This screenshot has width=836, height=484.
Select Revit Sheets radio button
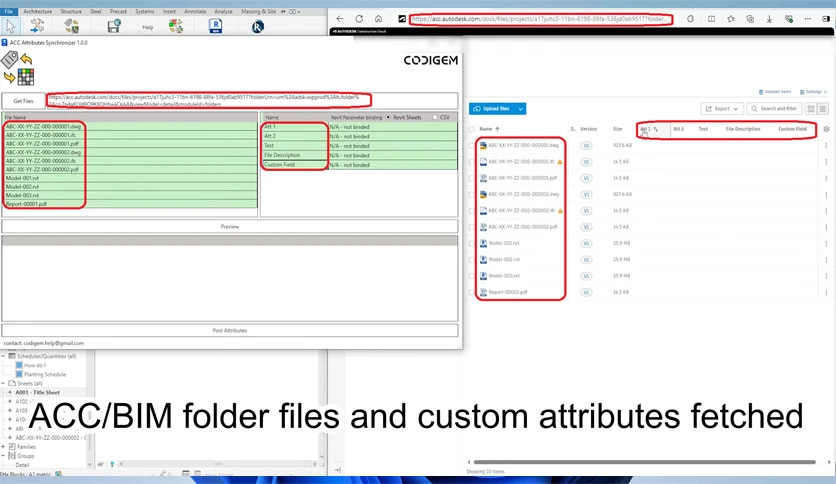click(388, 117)
